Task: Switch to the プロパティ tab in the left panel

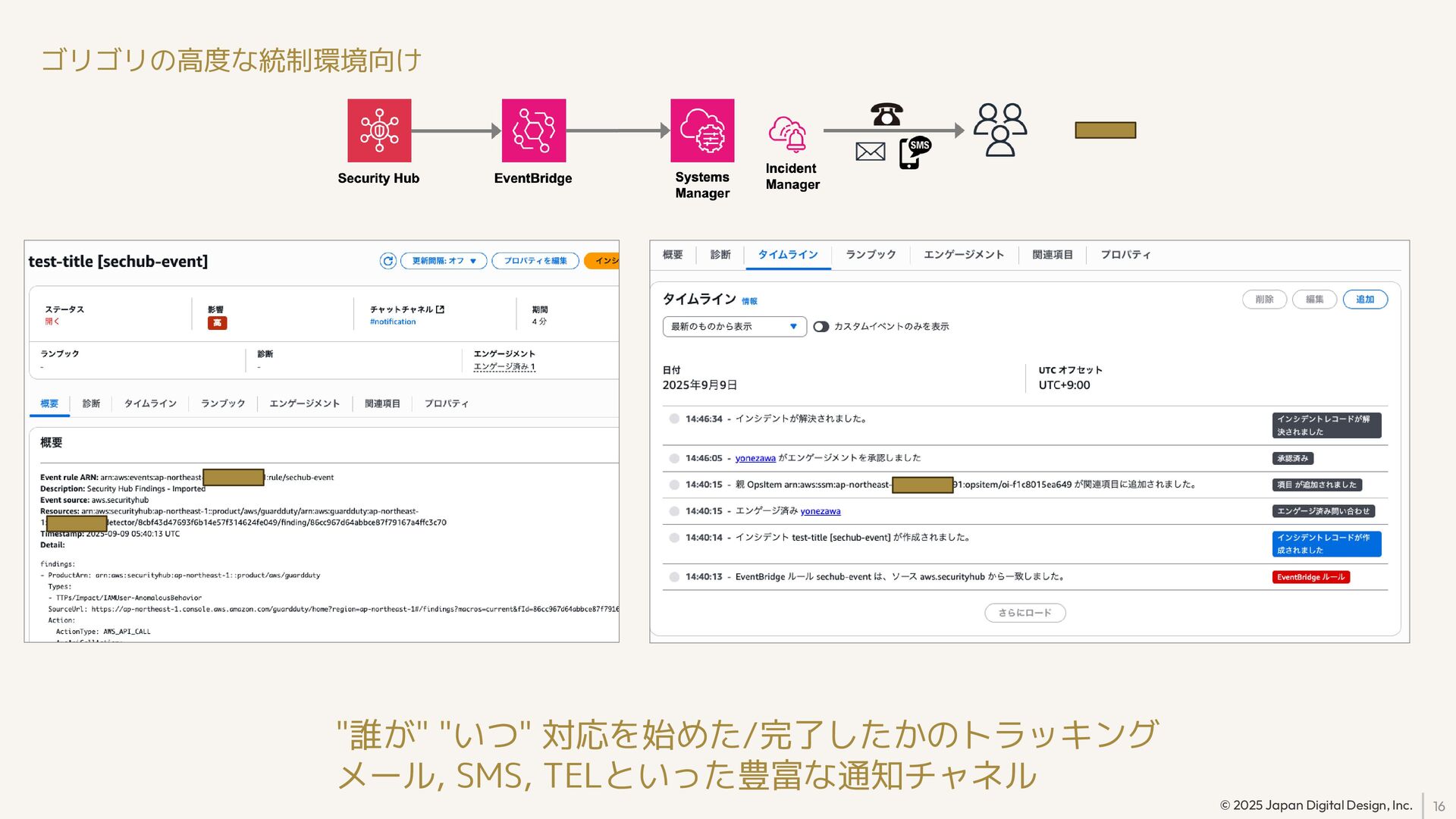Action: click(x=447, y=403)
